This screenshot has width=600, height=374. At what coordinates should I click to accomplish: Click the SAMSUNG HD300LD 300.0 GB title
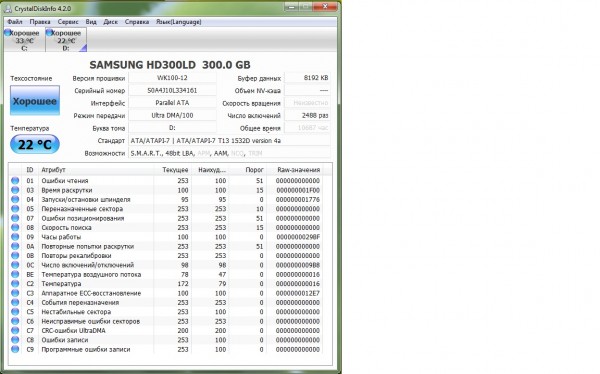[170, 65]
